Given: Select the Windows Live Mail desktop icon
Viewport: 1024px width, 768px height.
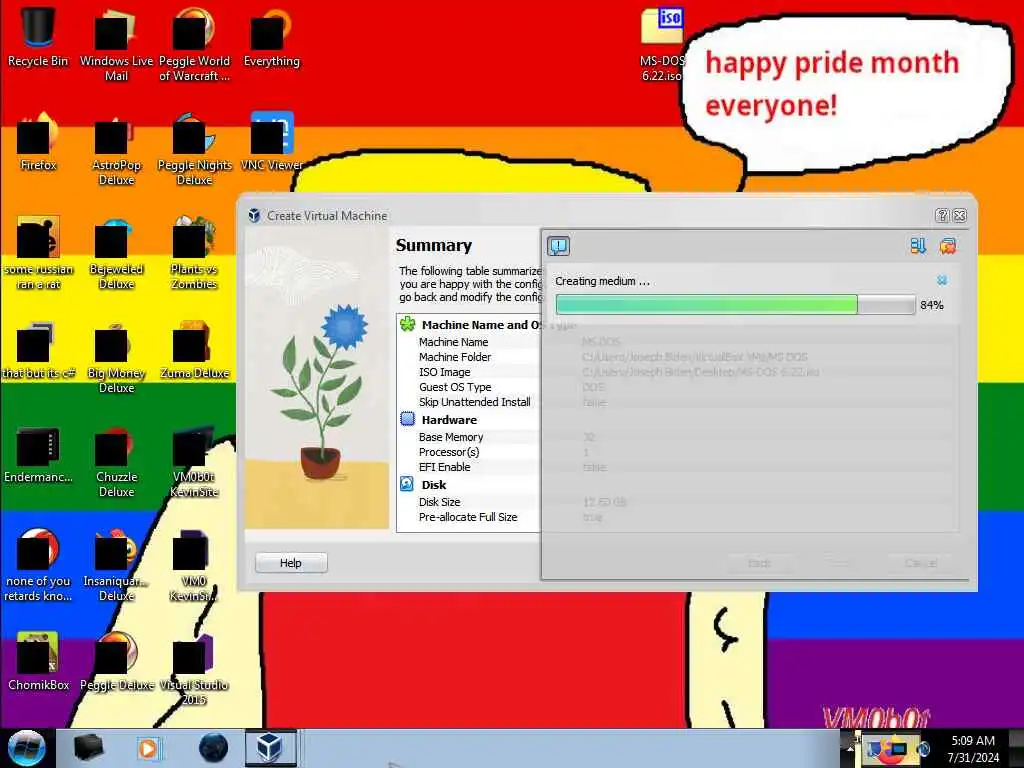Looking at the screenshot, I should pyautogui.click(x=116, y=46).
